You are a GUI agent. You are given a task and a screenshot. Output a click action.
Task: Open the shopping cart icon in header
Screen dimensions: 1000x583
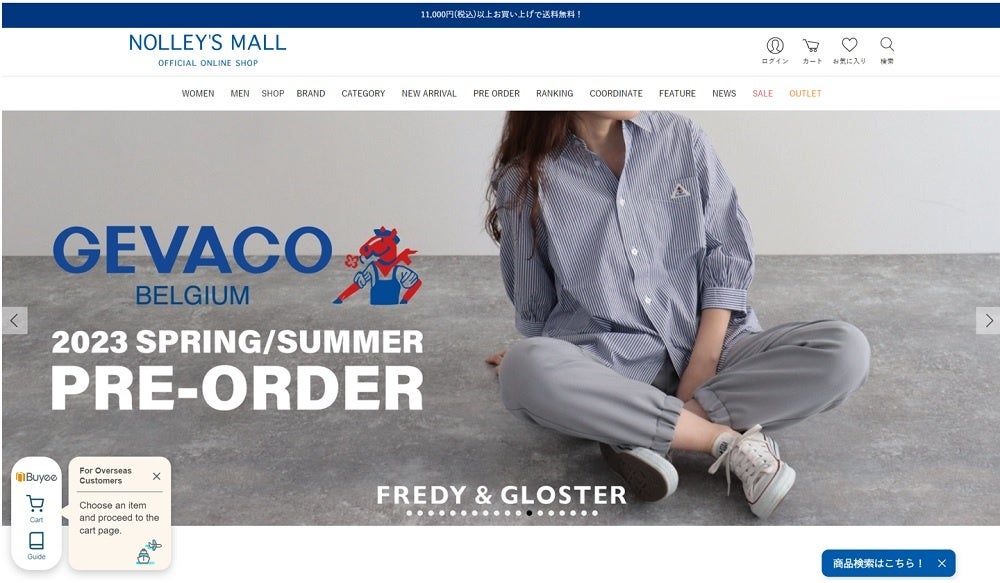tap(811, 50)
